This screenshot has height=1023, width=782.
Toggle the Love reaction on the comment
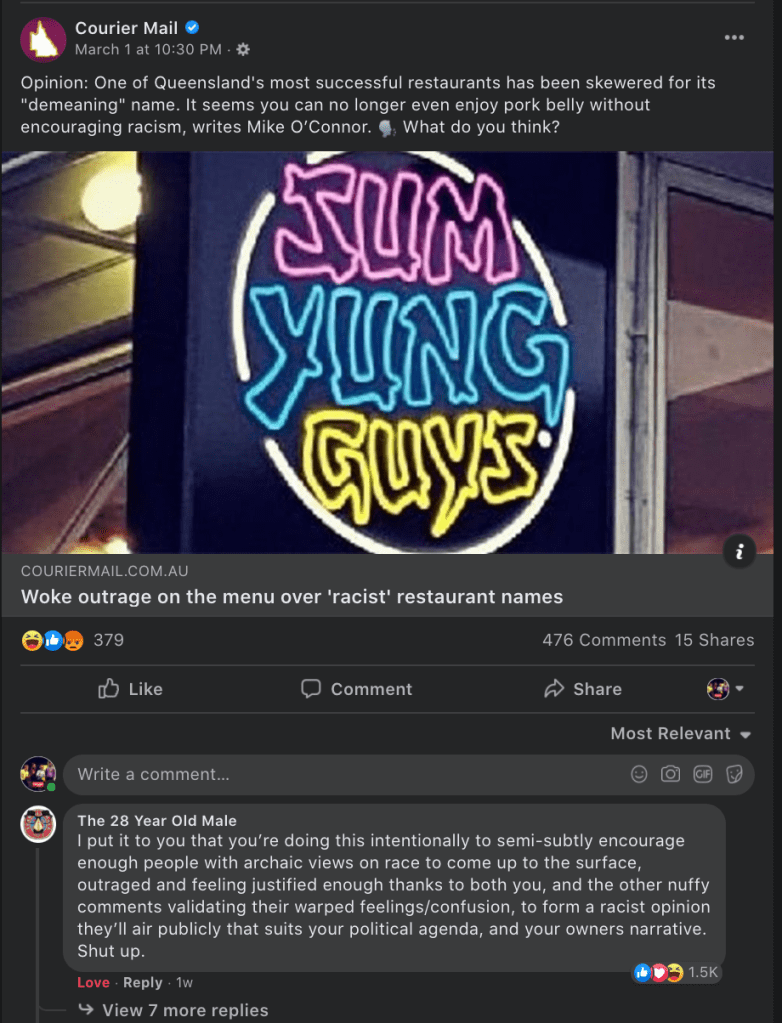click(93, 983)
